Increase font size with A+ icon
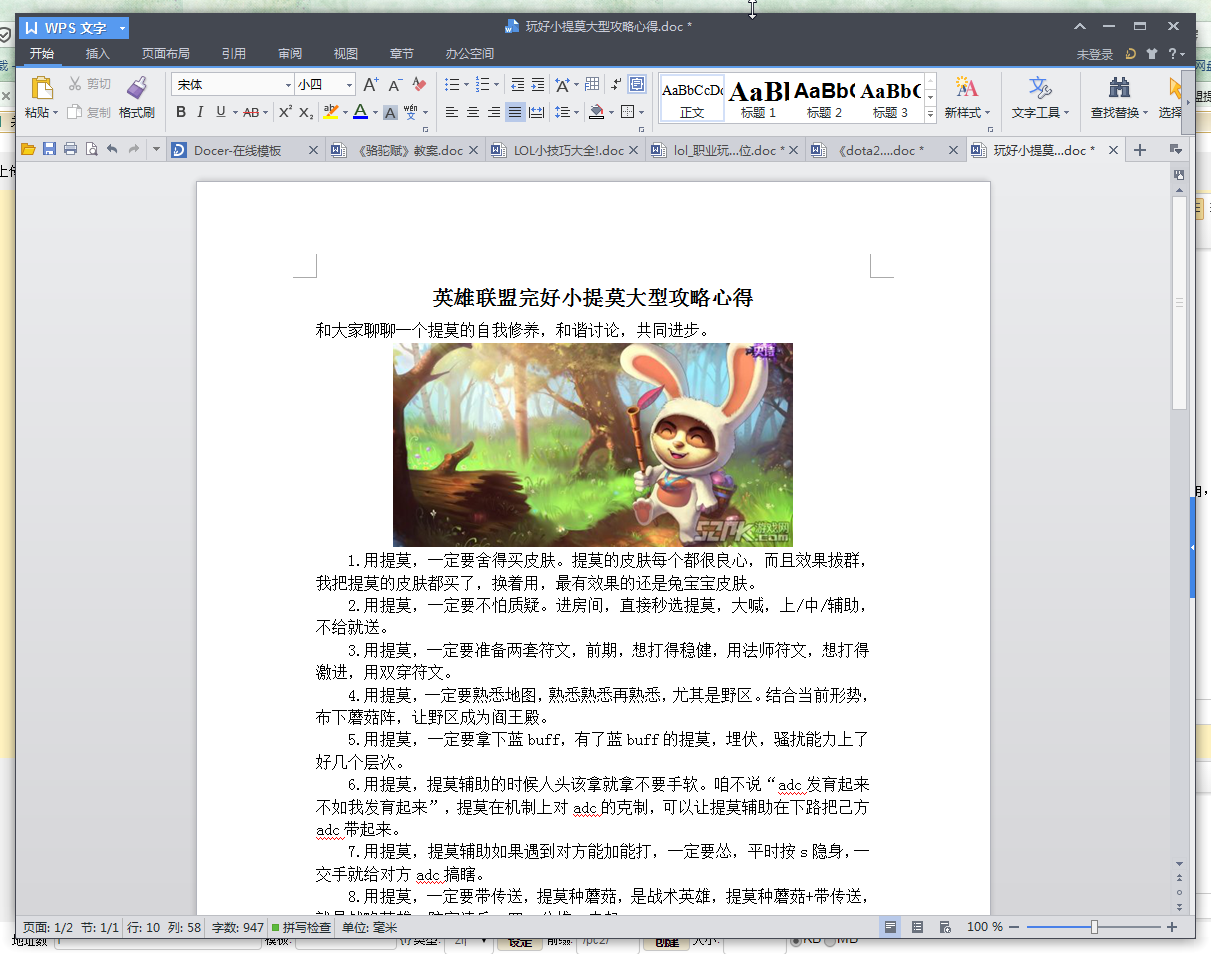 [370, 85]
